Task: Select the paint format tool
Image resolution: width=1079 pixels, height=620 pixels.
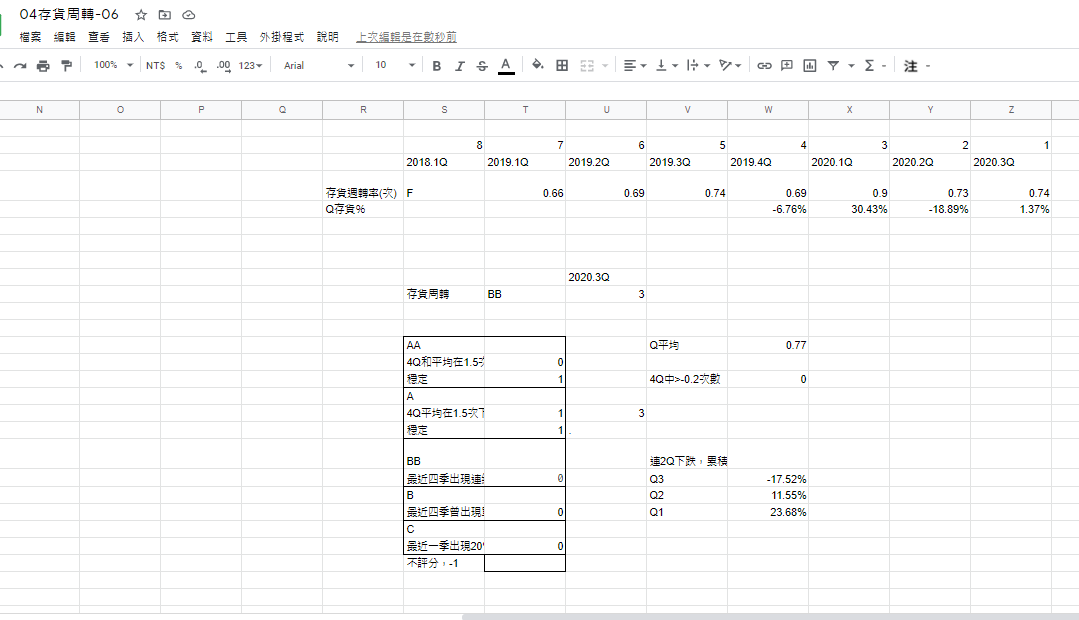Action: pyautogui.click(x=67, y=66)
